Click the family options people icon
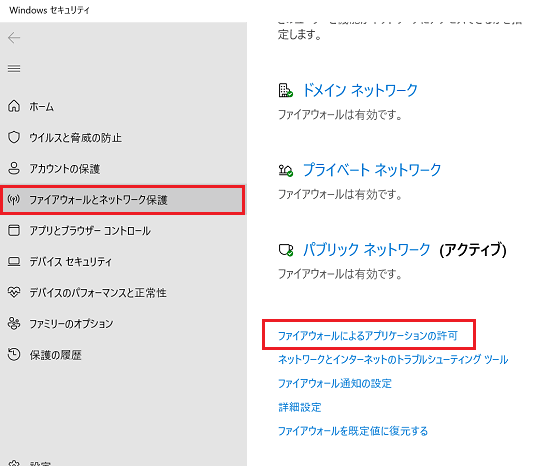 tap(14, 323)
